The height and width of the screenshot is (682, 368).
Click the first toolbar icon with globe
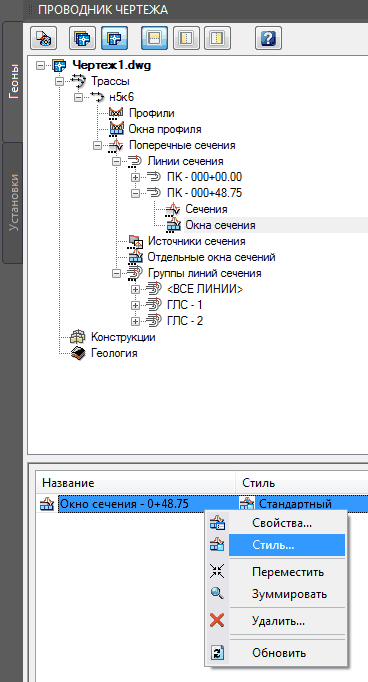click(43, 38)
